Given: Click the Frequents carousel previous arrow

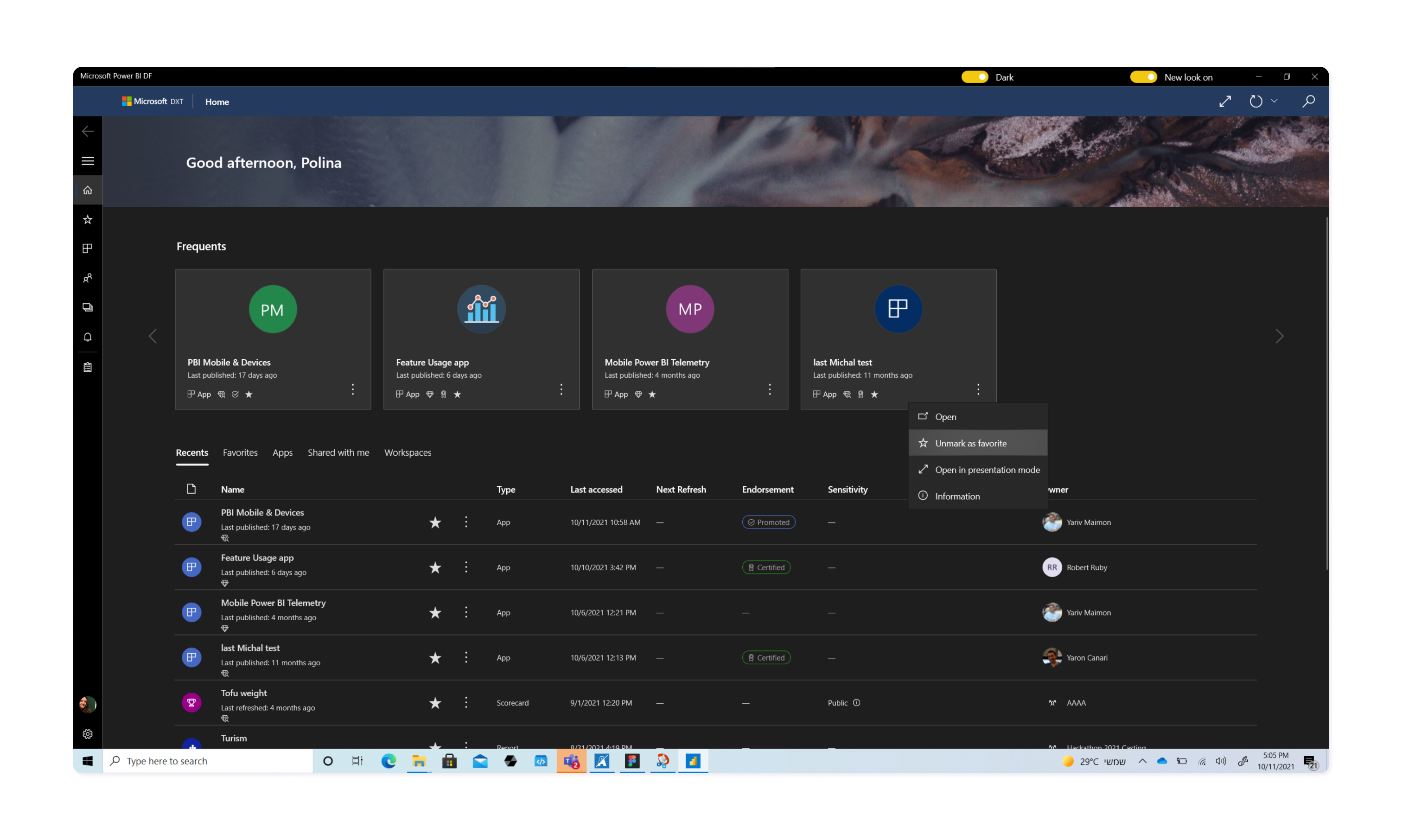Looking at the screenshot, I should pos(153,336).
